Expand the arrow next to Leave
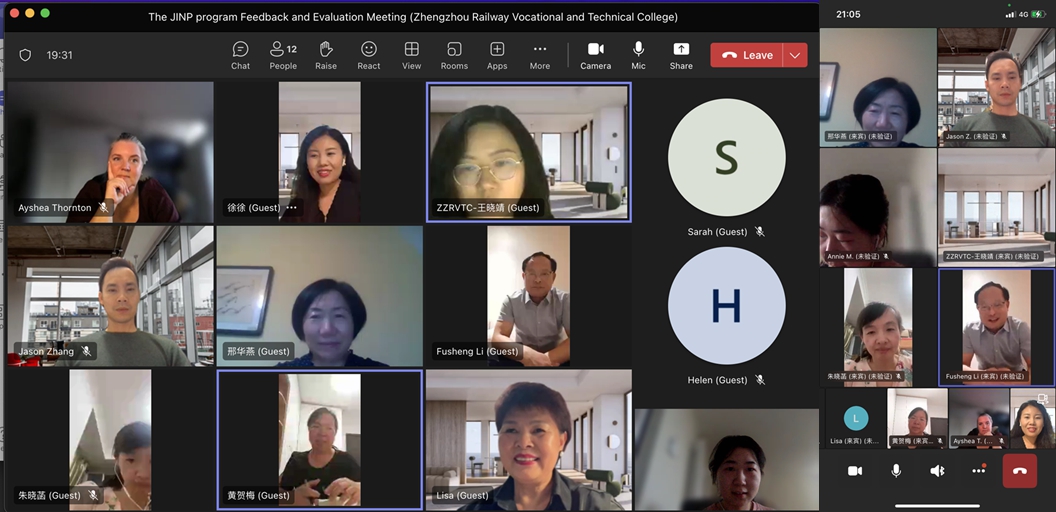This screenshot has height=512, width=1056. pyautogui.click(x=795, y=55)
